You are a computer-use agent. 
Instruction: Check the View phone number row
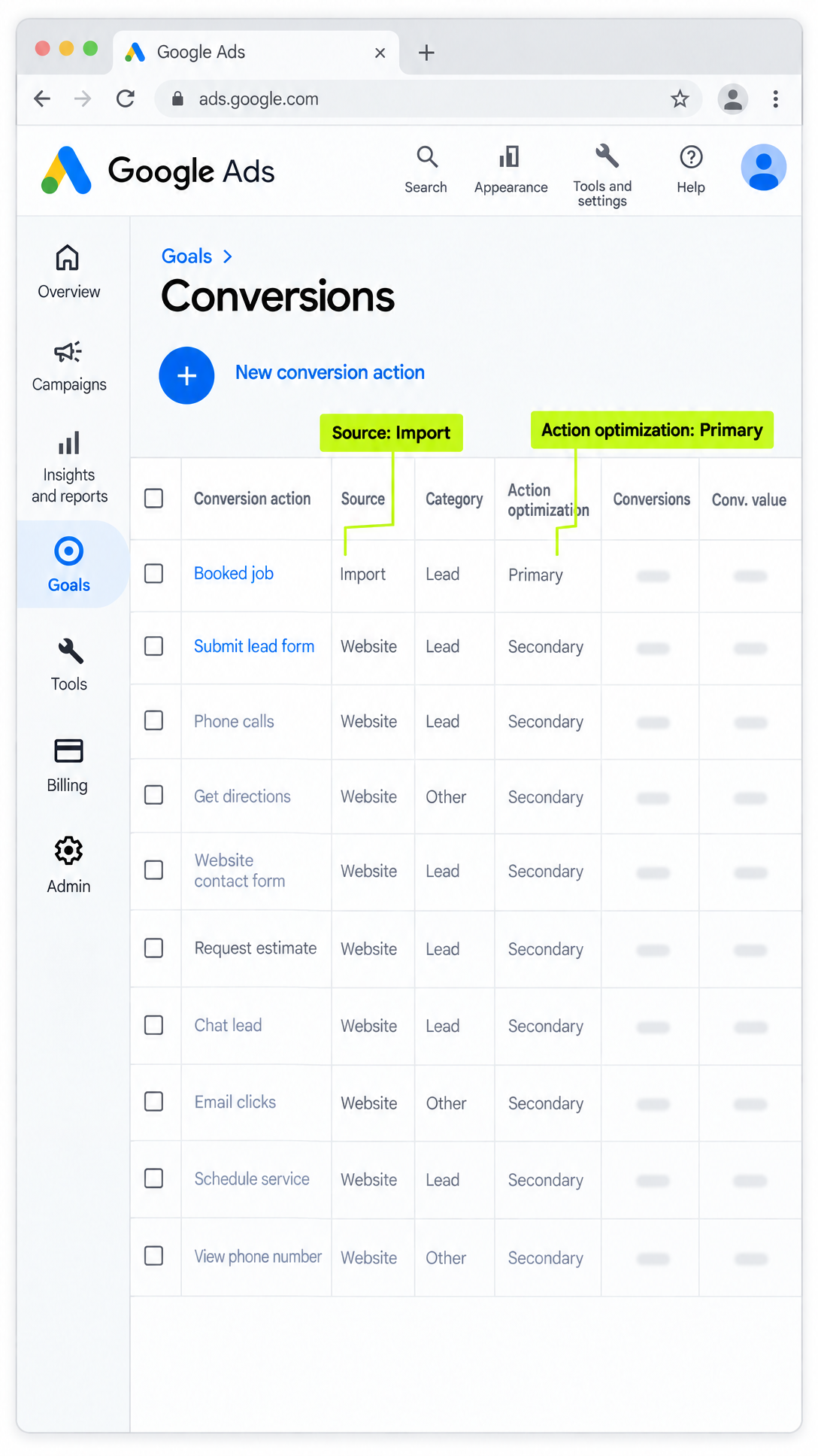pyautogui.click(x=154, y=1256)
